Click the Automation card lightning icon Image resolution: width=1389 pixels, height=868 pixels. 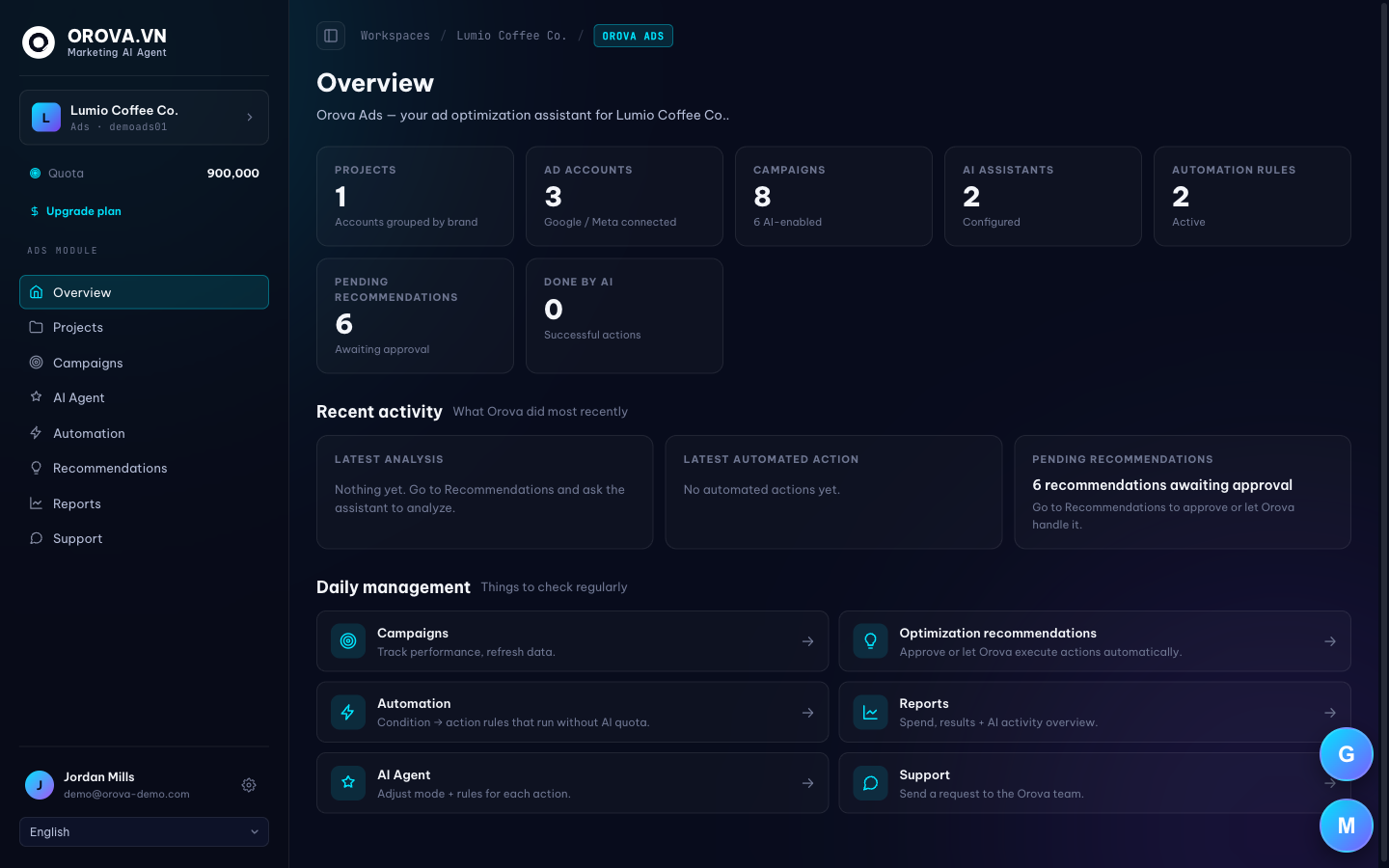point(348,713)
